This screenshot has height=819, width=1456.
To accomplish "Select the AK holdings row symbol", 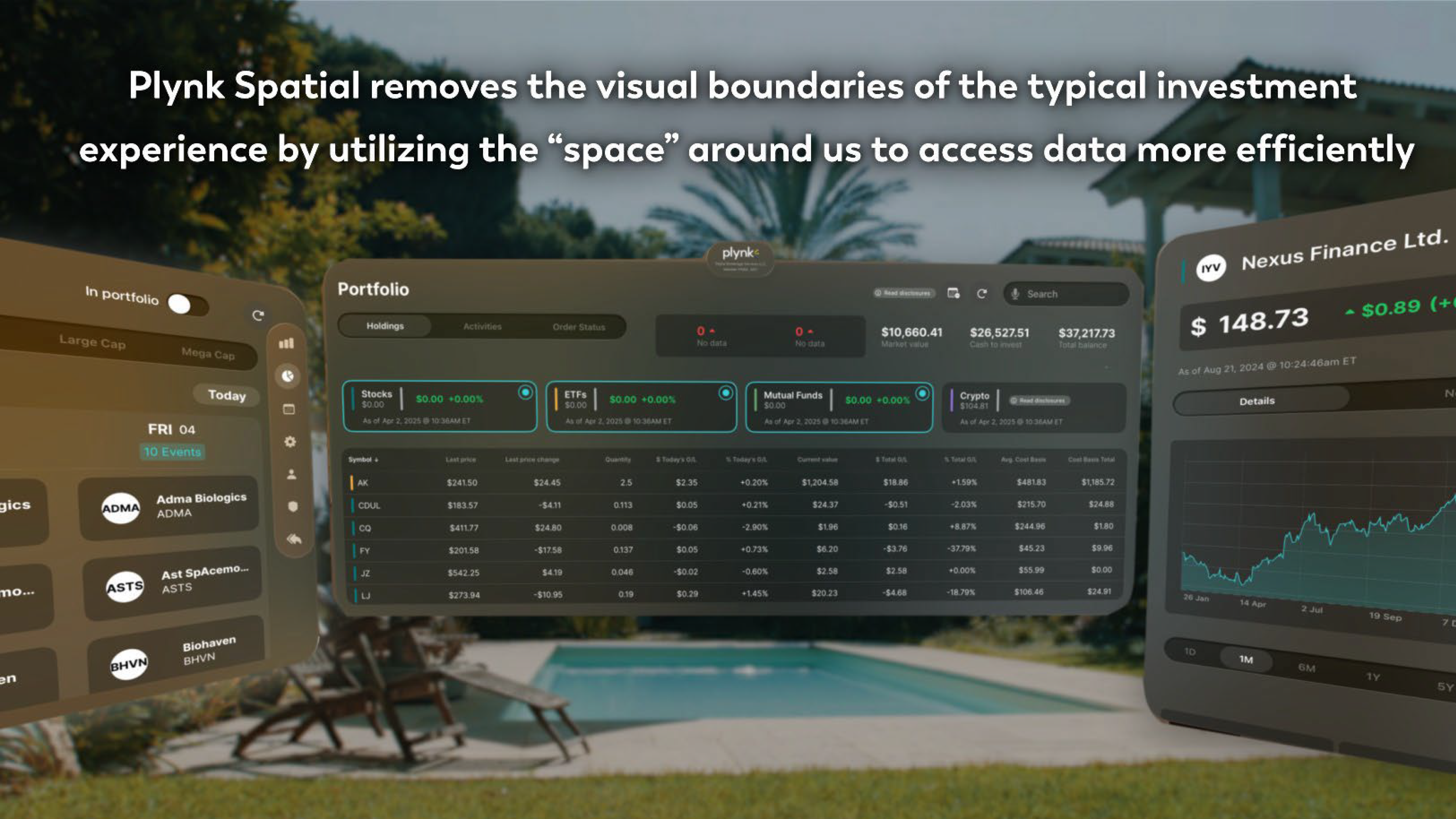I will coord(363,483).
